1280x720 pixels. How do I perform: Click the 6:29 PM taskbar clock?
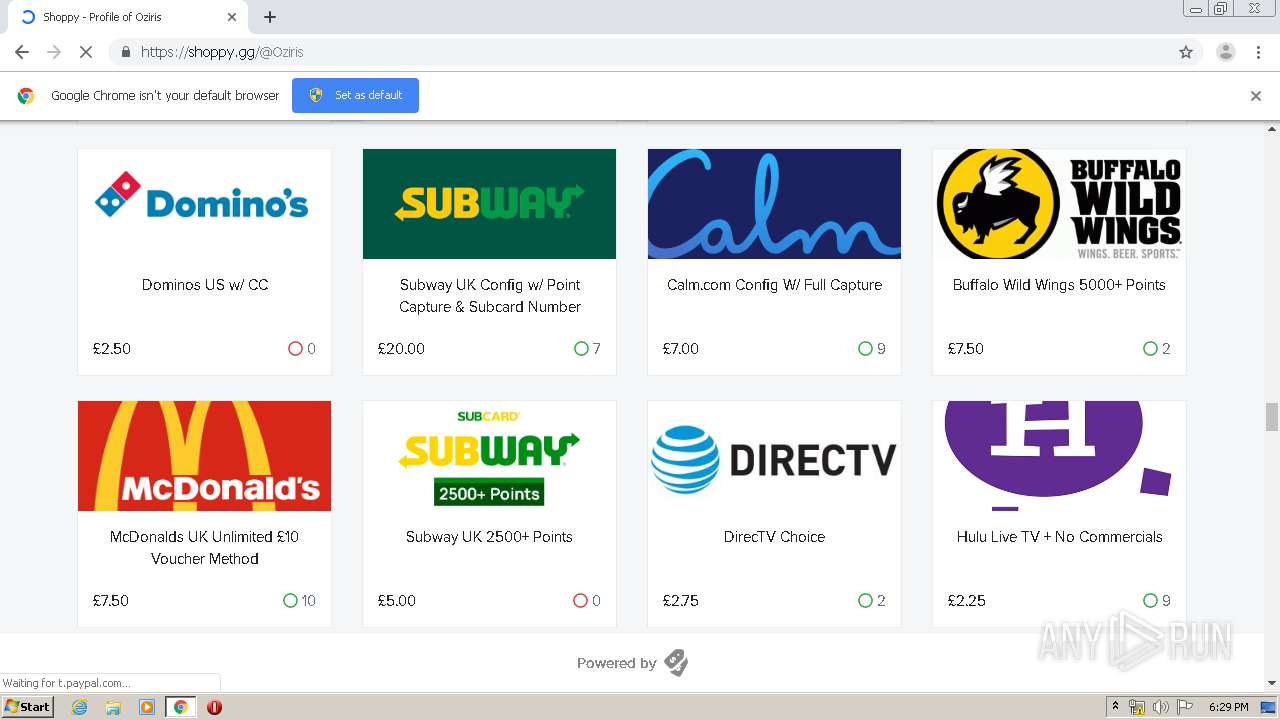pos(1228,707)
